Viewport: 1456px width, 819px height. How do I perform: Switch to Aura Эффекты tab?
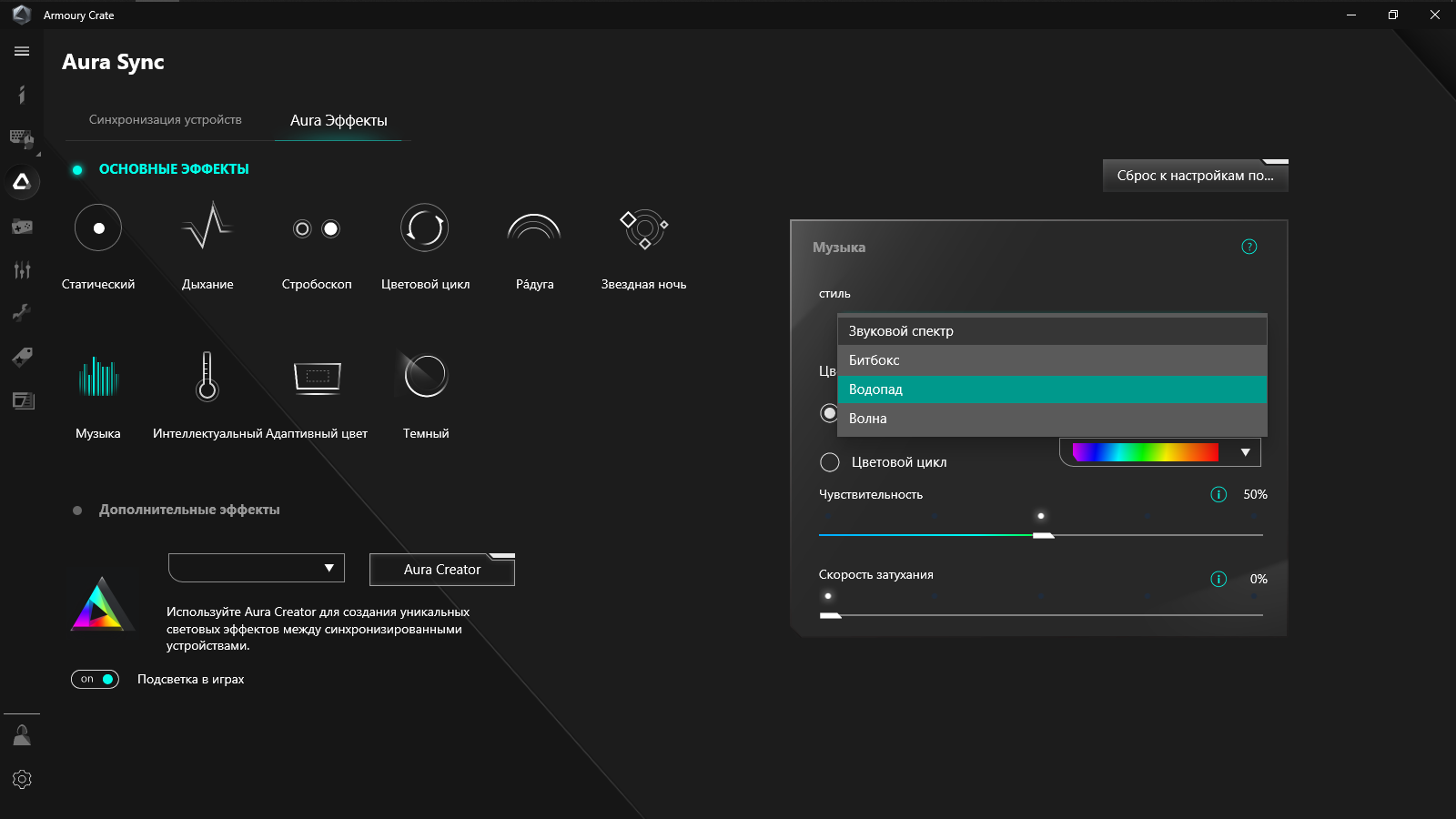[339, 120]
